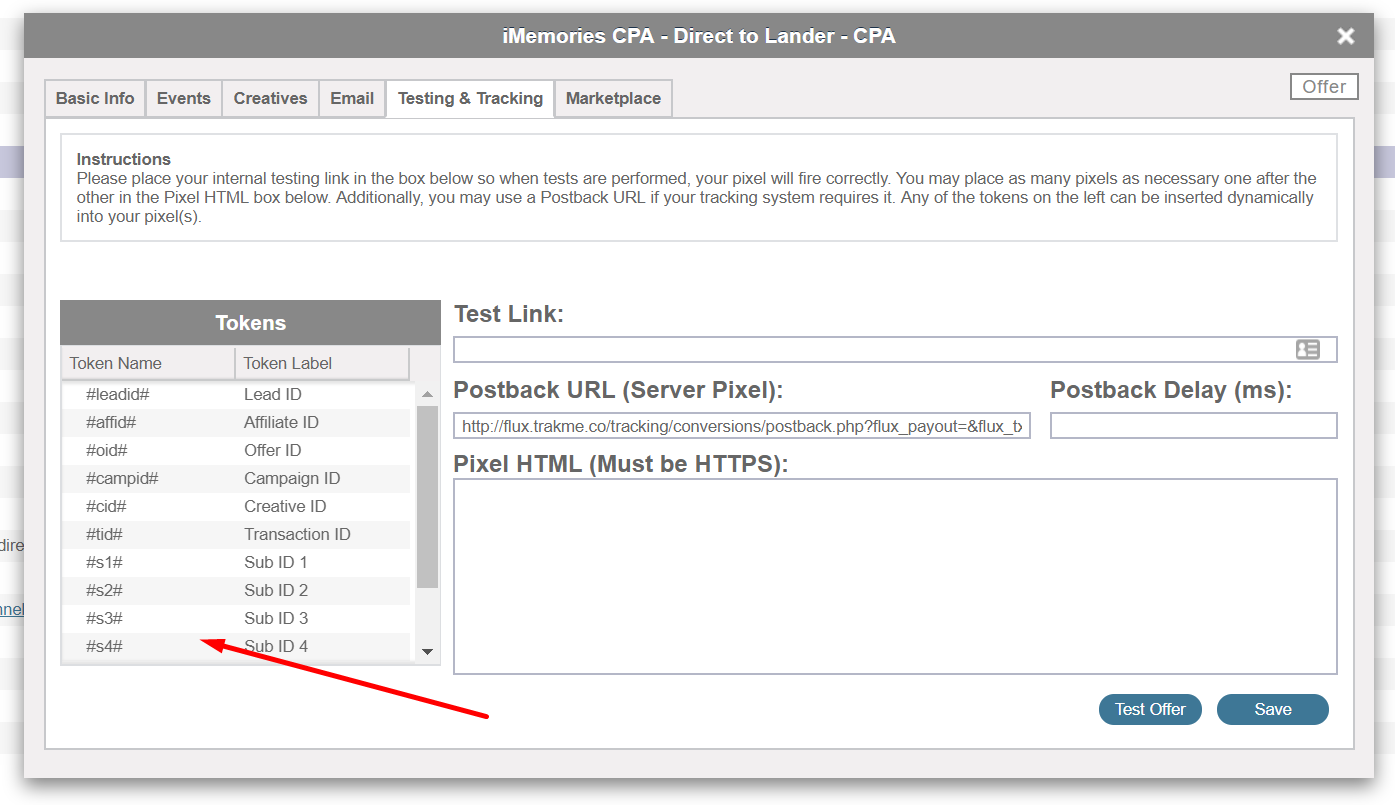Select the #campid# token
Viewport: 1395px width, 805px height.
pos(122,478)
